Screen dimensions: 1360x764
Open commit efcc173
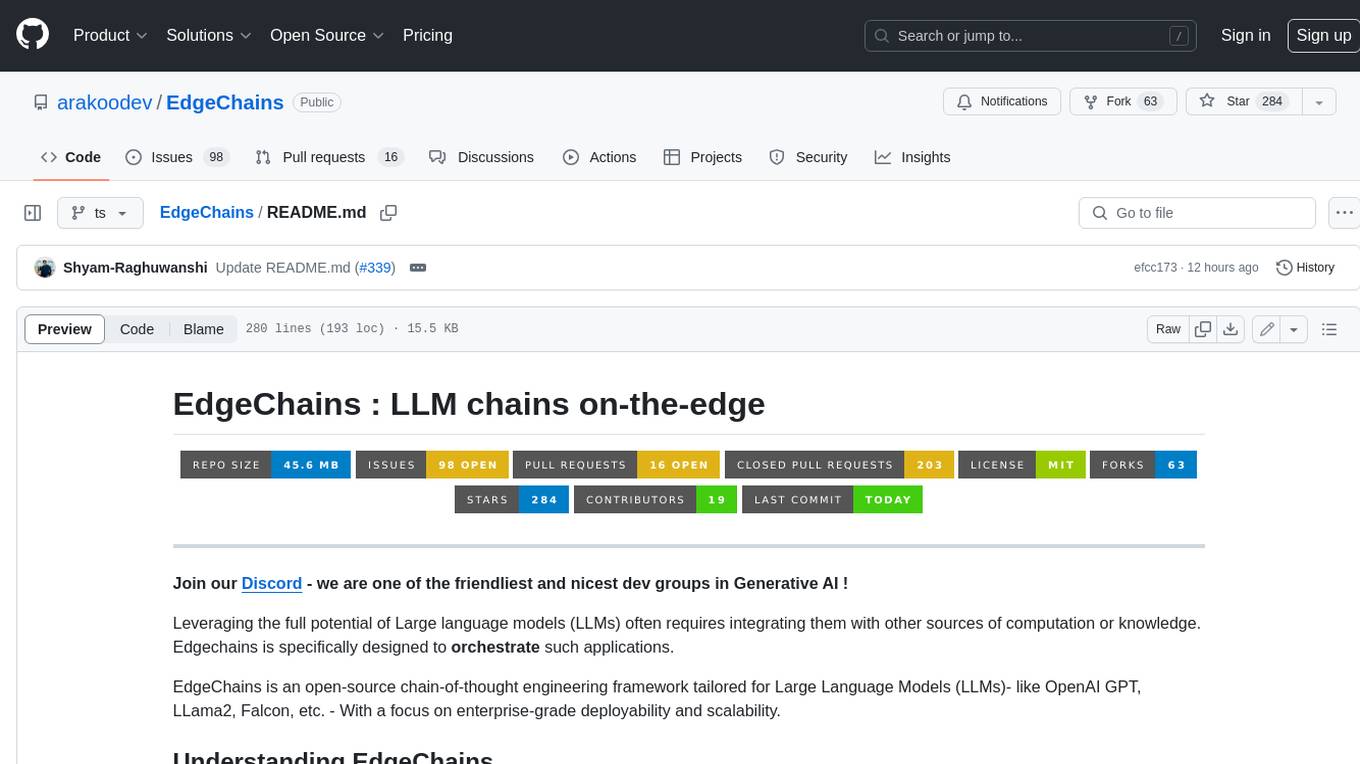(1155, 268)
